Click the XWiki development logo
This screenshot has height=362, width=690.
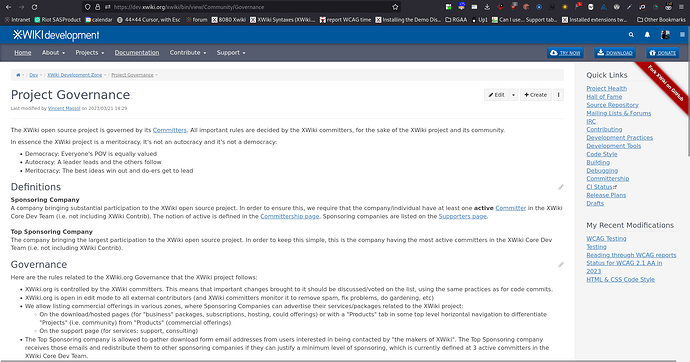tap(56, 35)
